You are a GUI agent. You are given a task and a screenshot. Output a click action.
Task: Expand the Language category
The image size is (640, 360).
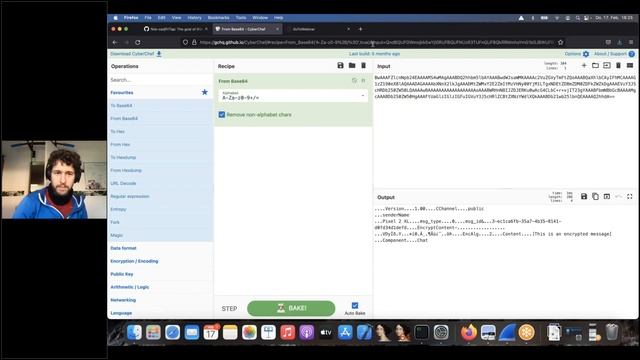click(x=160, y=313)
